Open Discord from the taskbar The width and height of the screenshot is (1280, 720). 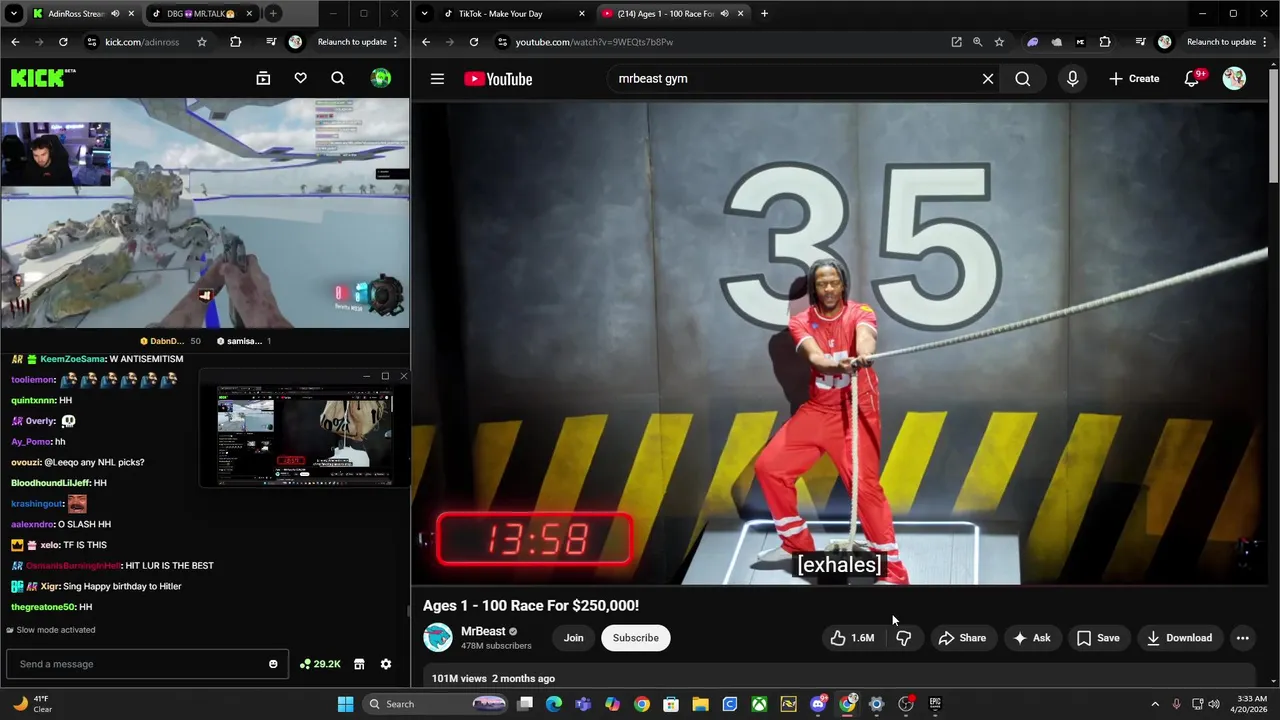[818, 704]
